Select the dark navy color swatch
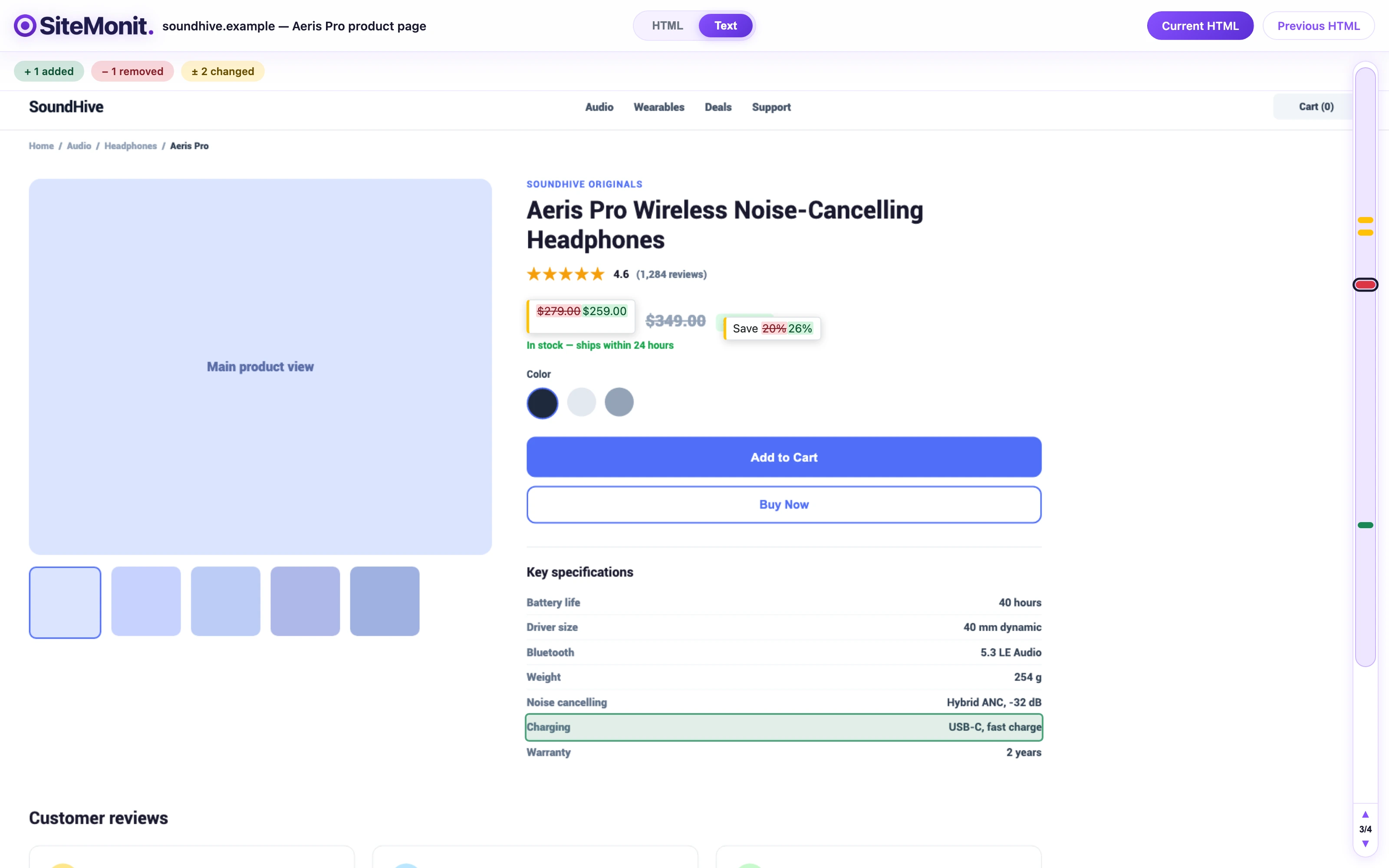1389x868 pixels. [543, 402]
